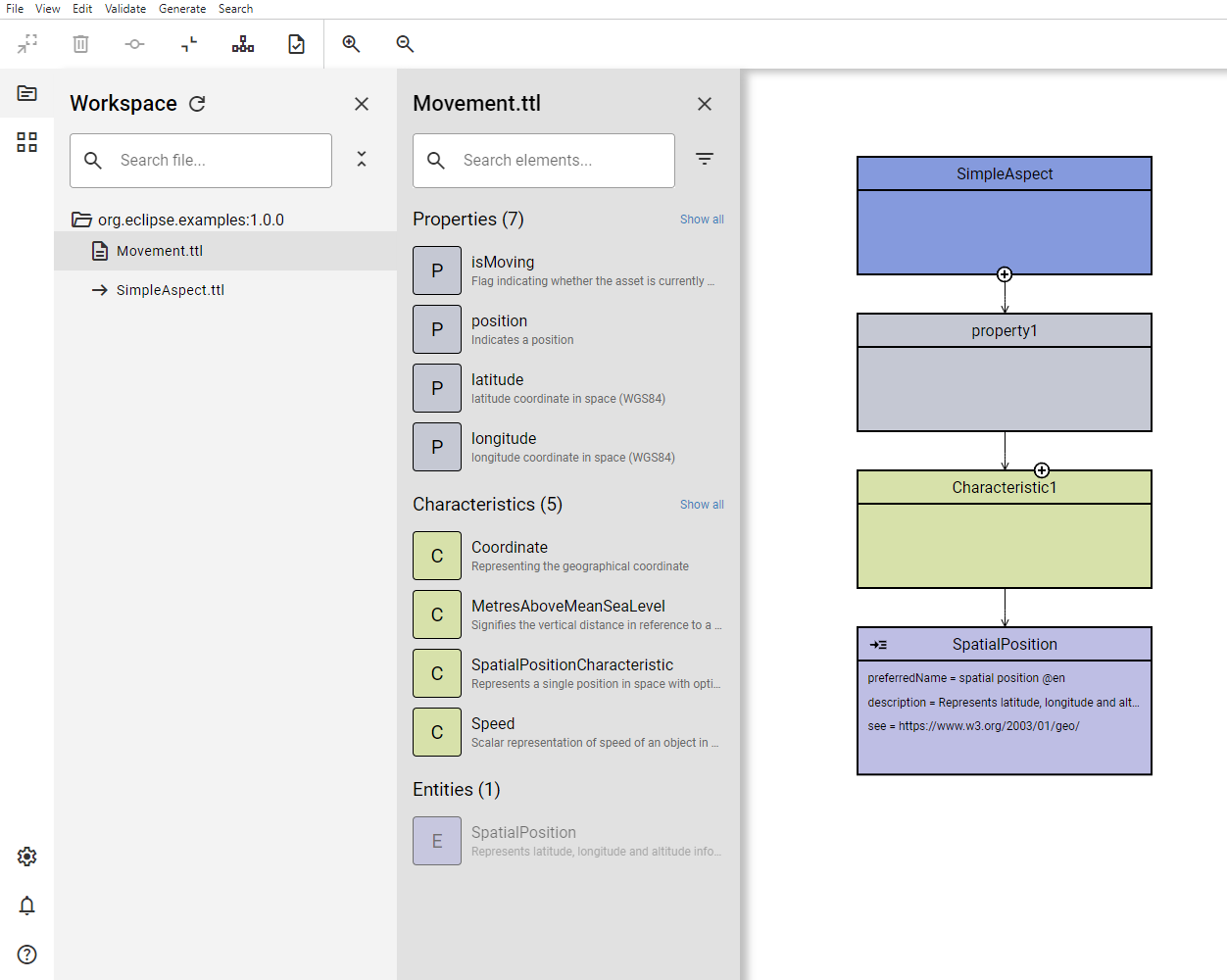The width and height of the screenshot is (1227, 980).
Task: Click the validate model file icon
Action: click(x=296, y=44)
